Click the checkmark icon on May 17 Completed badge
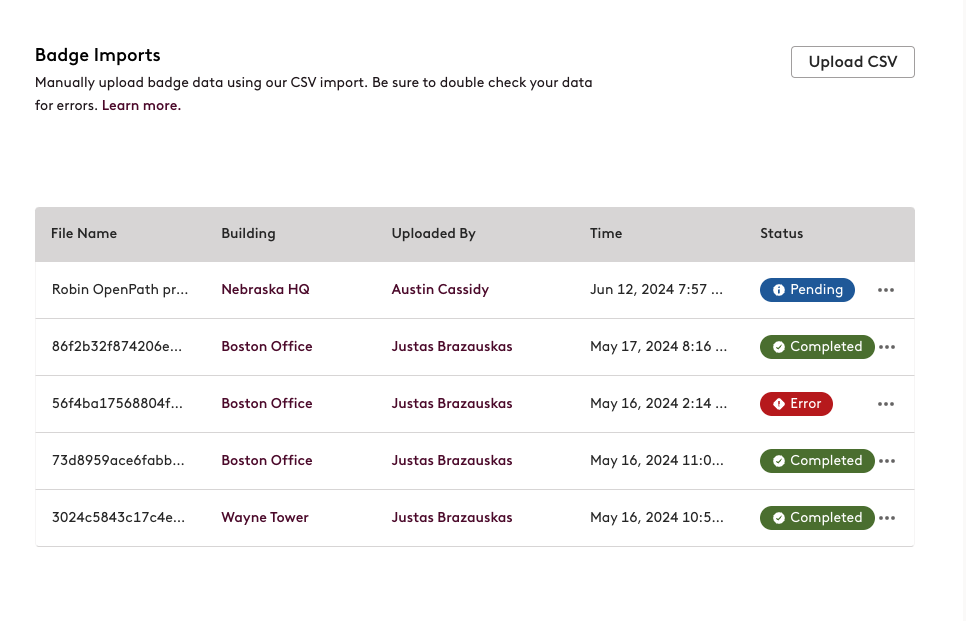The height and width of the screenshot is (621, 966). coord(779,346)
